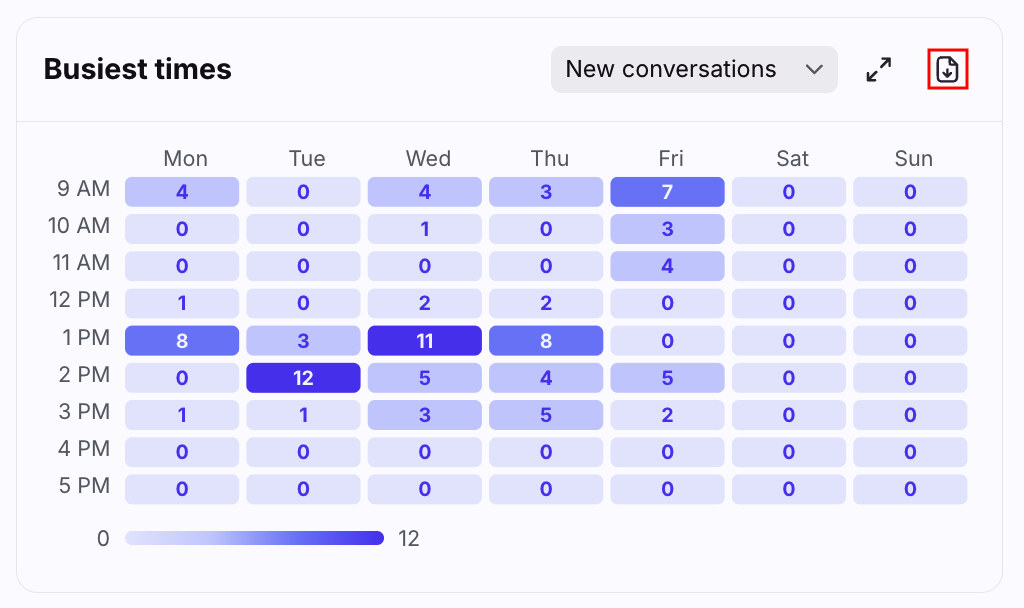The height and width of the screenshot is (608, 1024).
Task: Expand the Busiest times chart fullscreen
Action: point(879,69)
